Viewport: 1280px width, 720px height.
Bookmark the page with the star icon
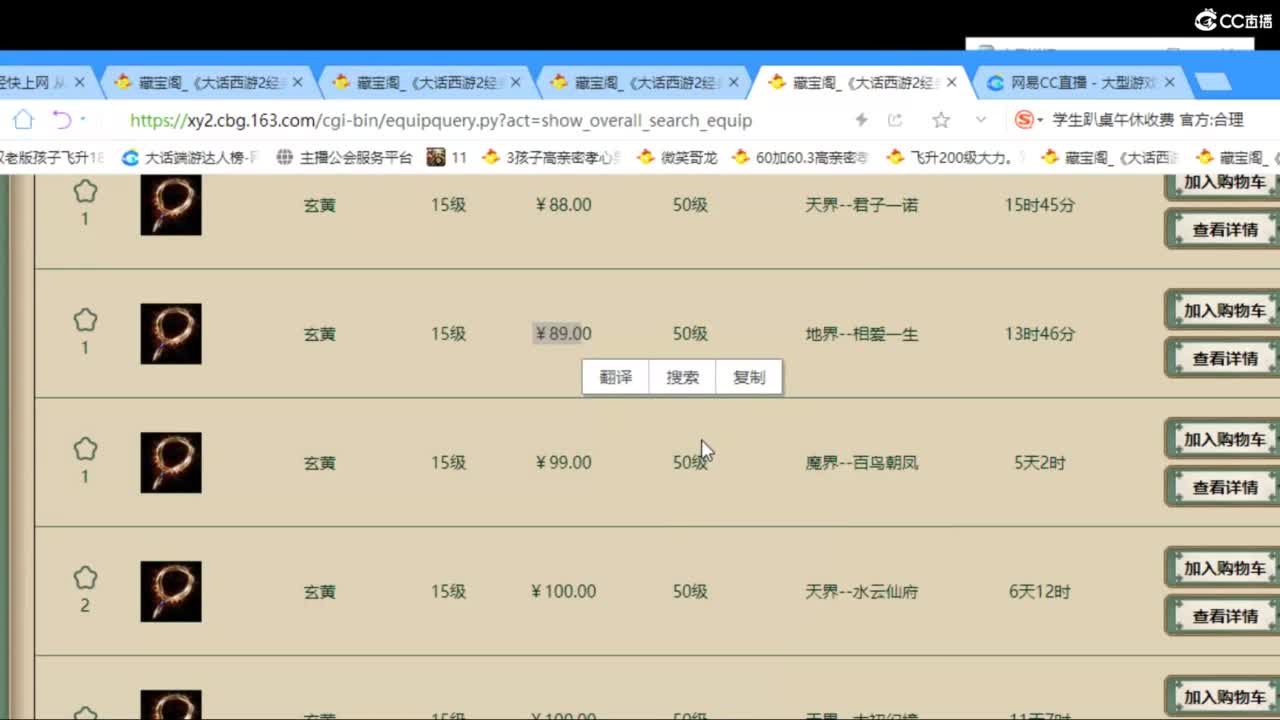click(x=941, y=120)
